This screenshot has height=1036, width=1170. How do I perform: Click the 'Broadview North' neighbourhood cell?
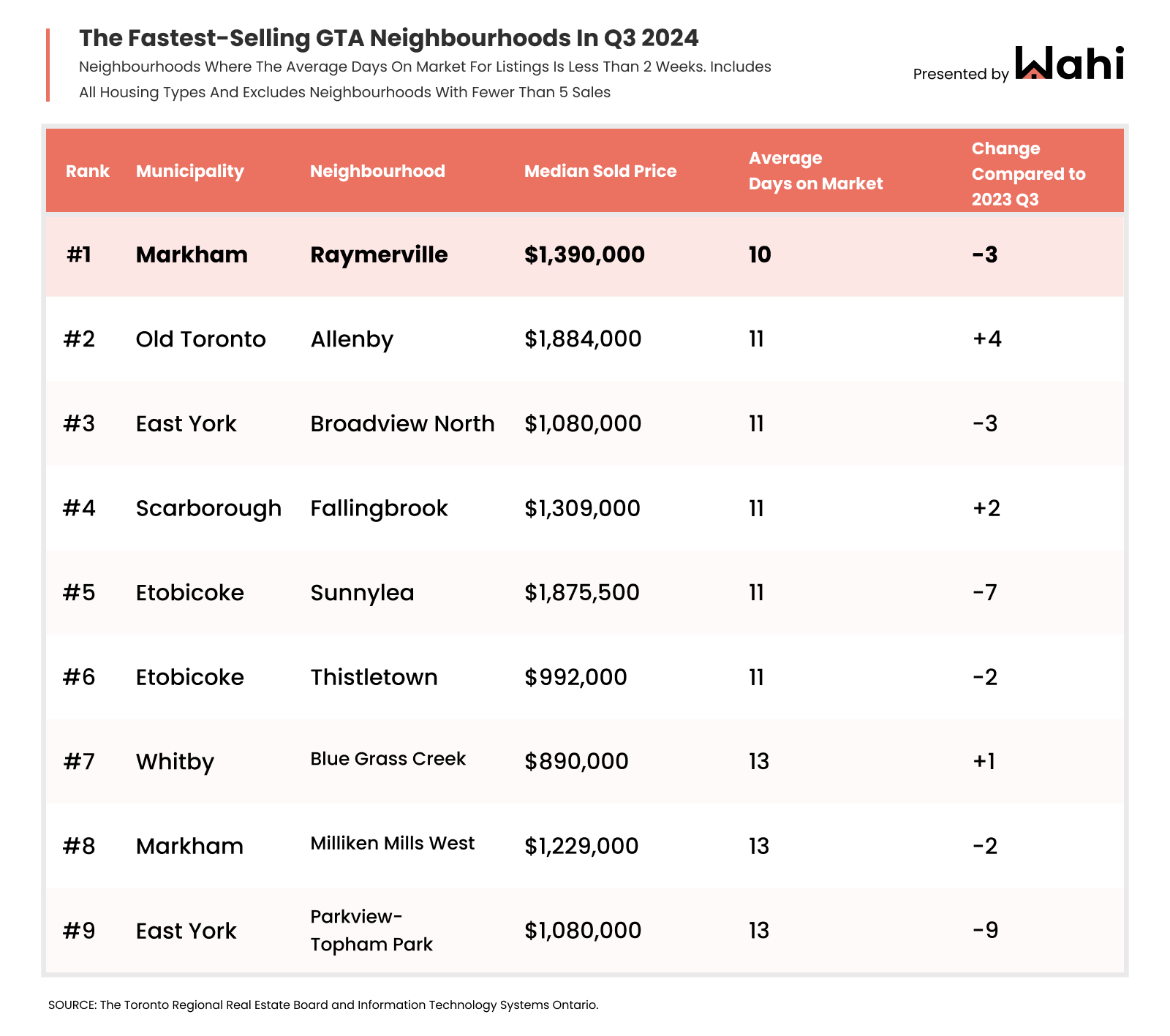pyautogui.click(x=402, y=423)
